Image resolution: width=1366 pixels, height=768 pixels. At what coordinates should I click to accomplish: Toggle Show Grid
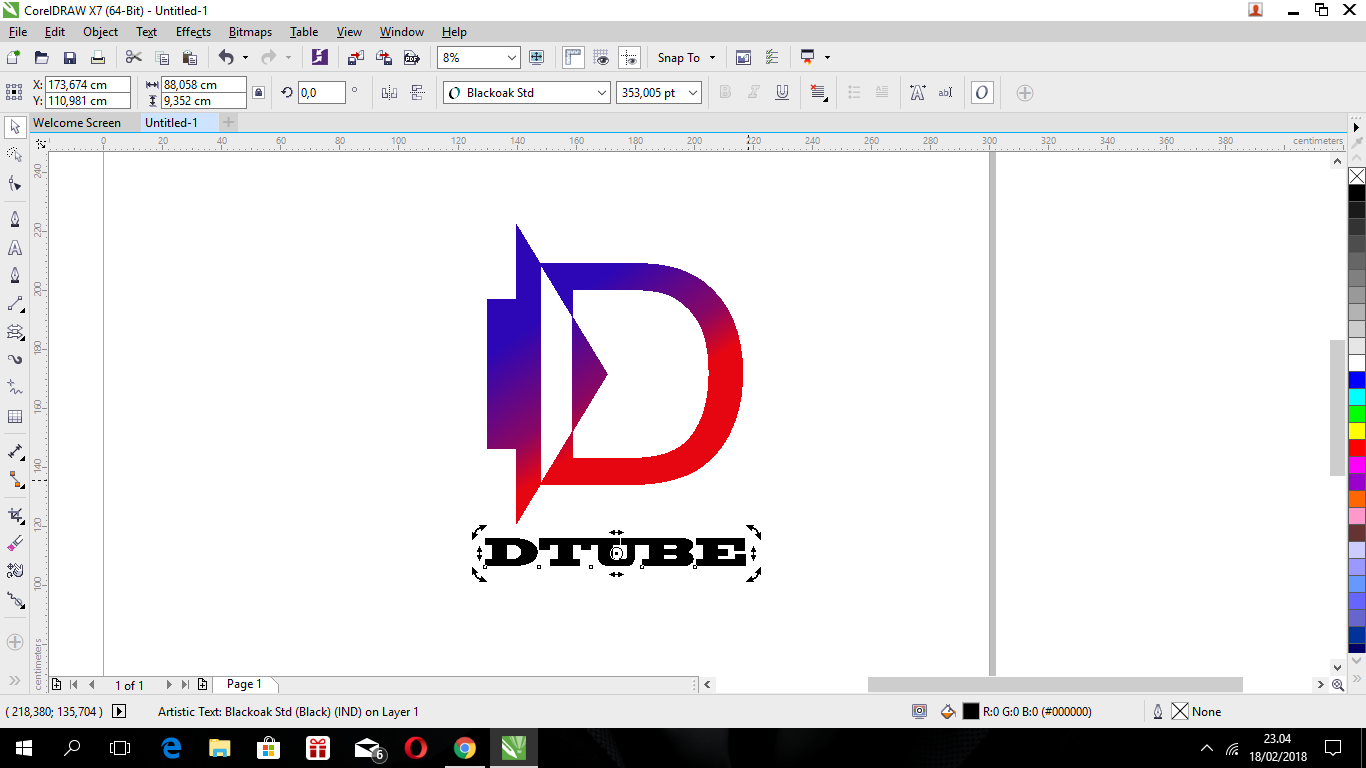pyautogui.click(x=601, y=58)
